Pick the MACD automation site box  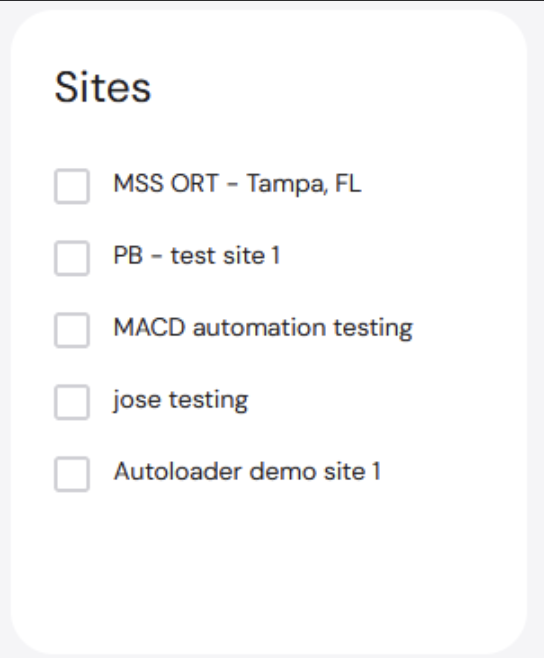point(72,330)
